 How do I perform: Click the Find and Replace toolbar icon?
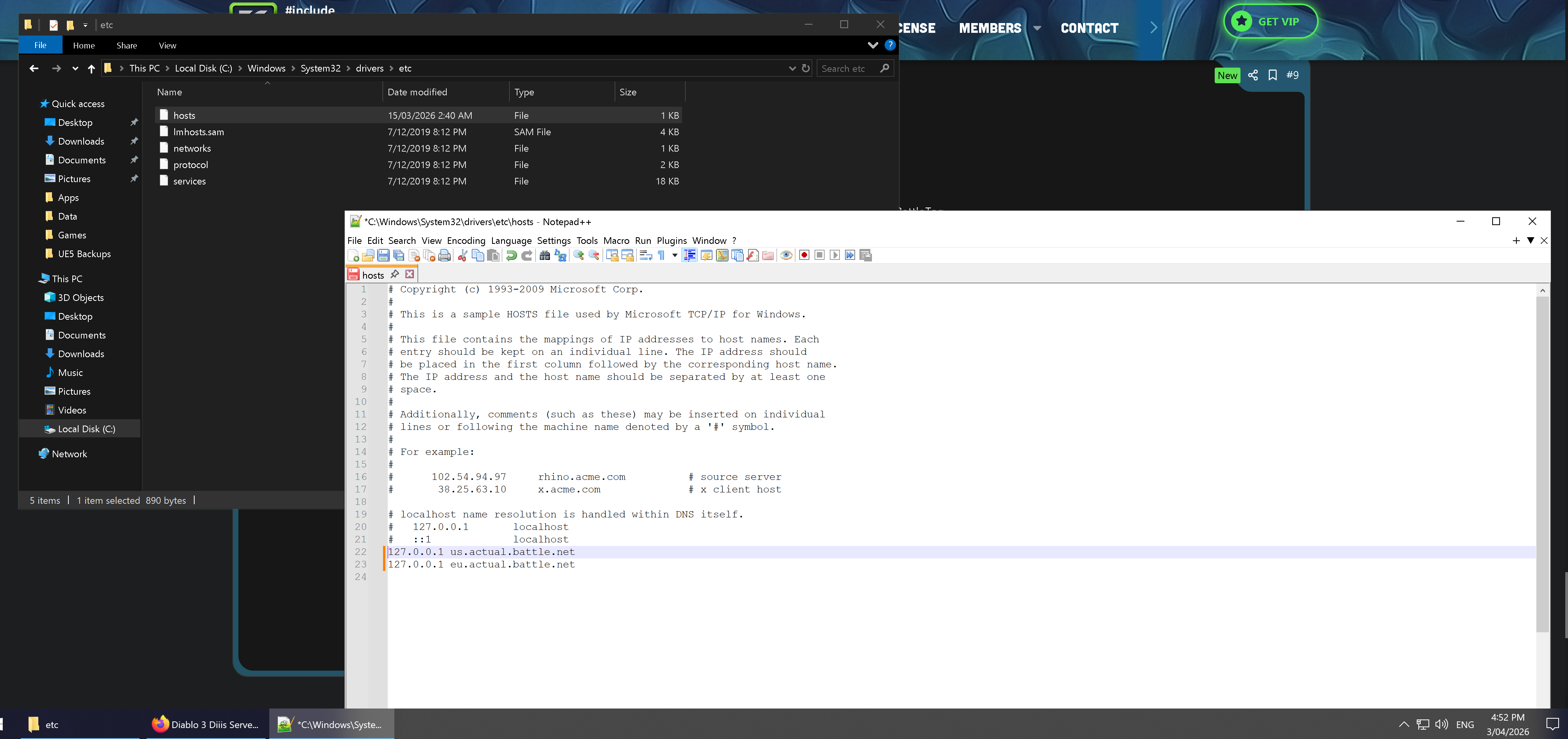(560, 256)
